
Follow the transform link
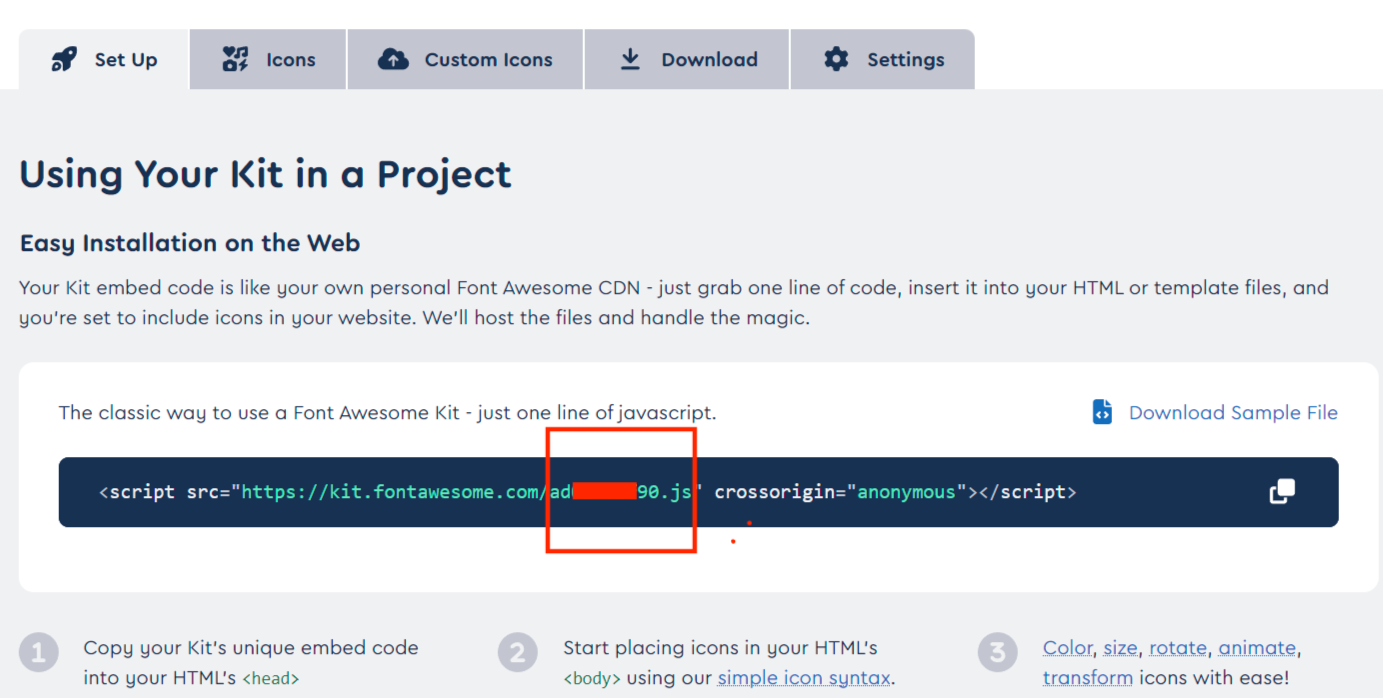(x=1088, y=678)
